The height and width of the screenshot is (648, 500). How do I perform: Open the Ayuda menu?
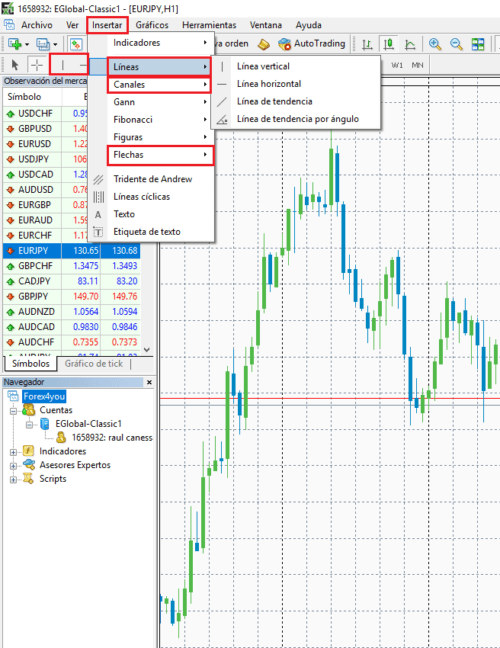pyautogui.click(x=308, y=25)
